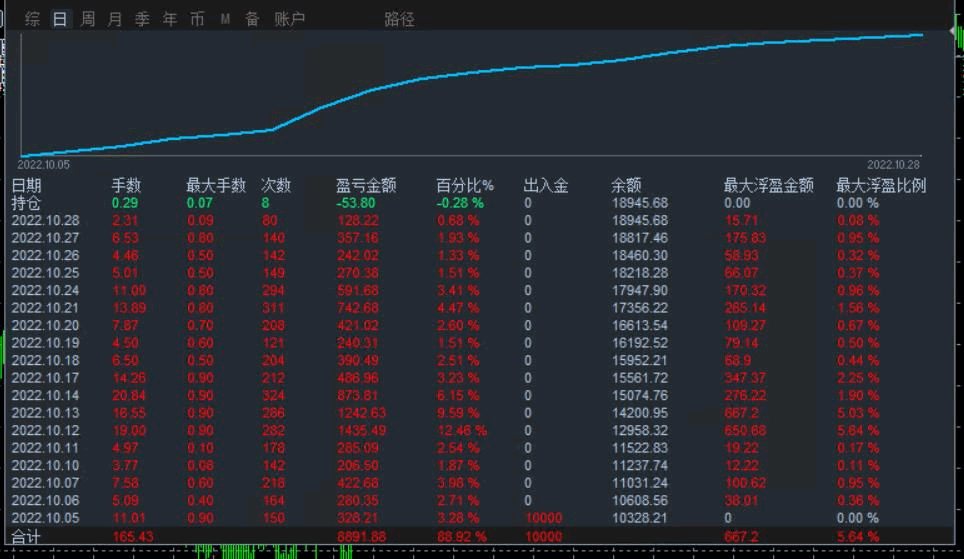Screen dimensions: 964x559
Task: Open the 路径 path tab
Action: pos(399,19)
